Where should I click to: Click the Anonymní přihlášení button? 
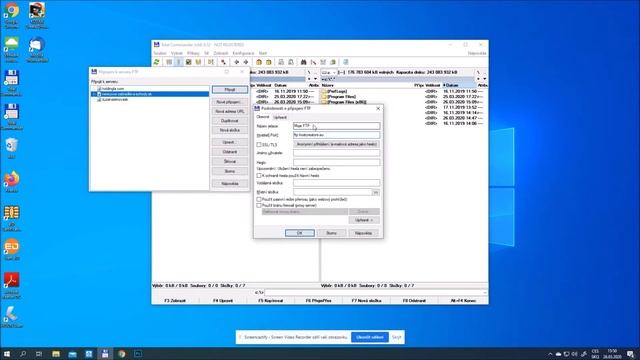pos(336,144)
